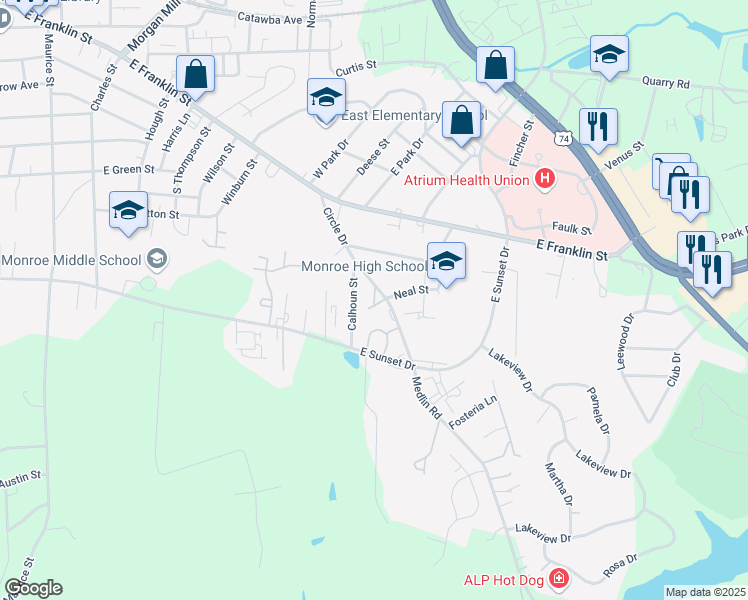Click the Atrium Health Union hospital icon
Image resolution: width=748 pixels, height=600 pixels.
click(545, 179)
